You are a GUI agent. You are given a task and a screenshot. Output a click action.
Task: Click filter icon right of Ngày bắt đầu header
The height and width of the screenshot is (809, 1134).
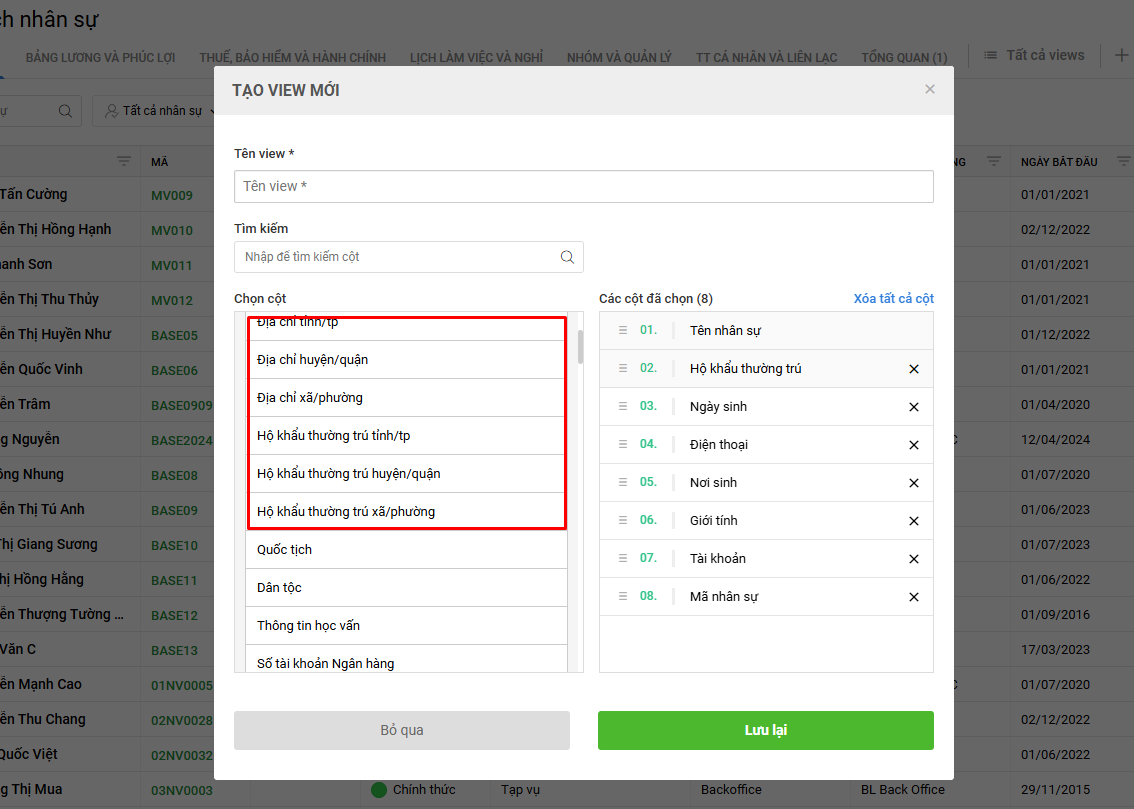[x=1123, y=161]
